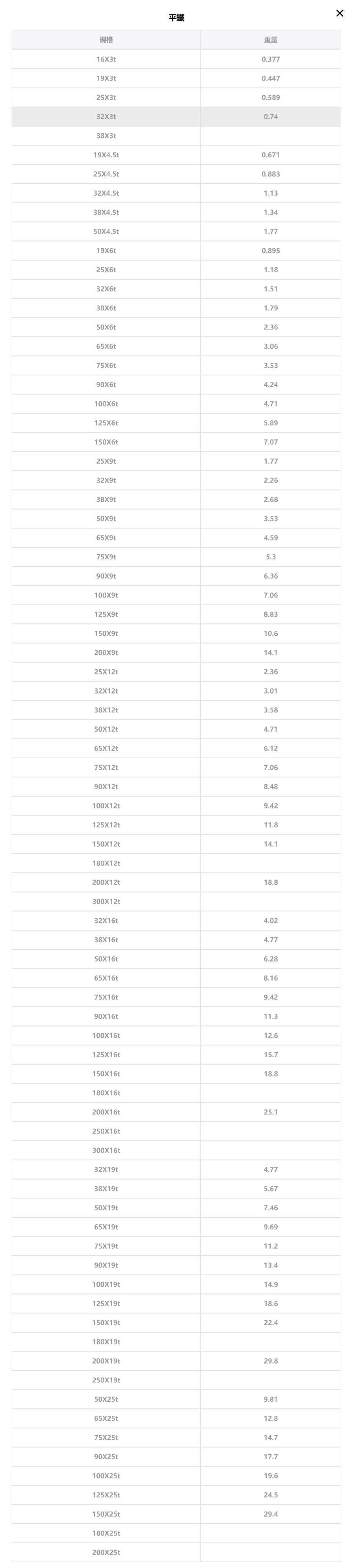Click the 200X25t last row
The height and width of the screenshot is (1568, 353).
(x=176, y=1552)
